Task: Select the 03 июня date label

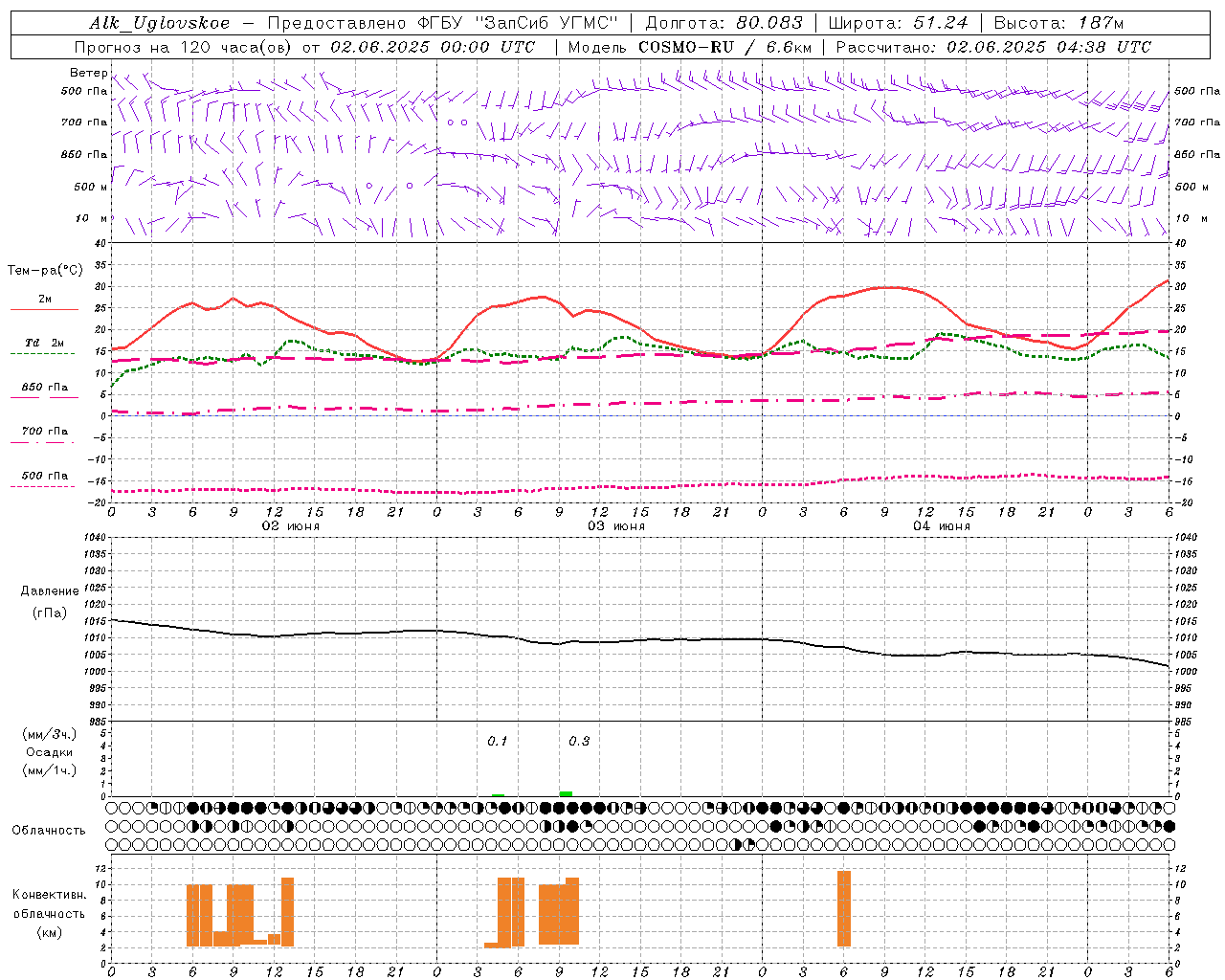Action: (616, 526)
